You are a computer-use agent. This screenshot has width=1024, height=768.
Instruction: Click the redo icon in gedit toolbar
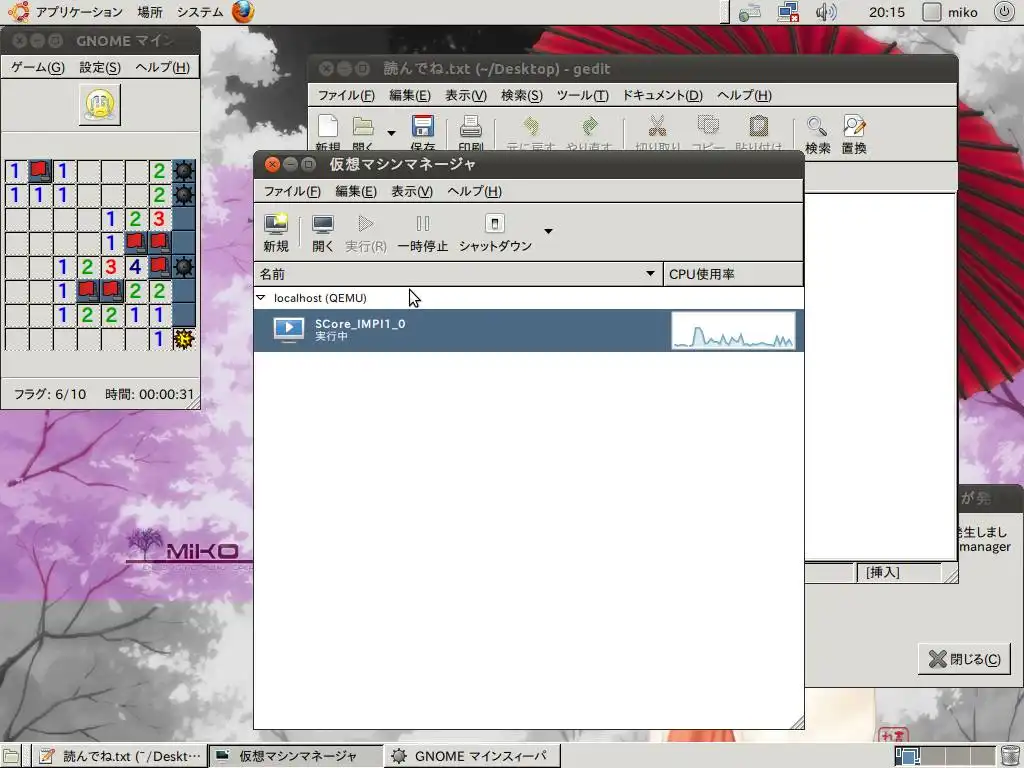point(589,127)
